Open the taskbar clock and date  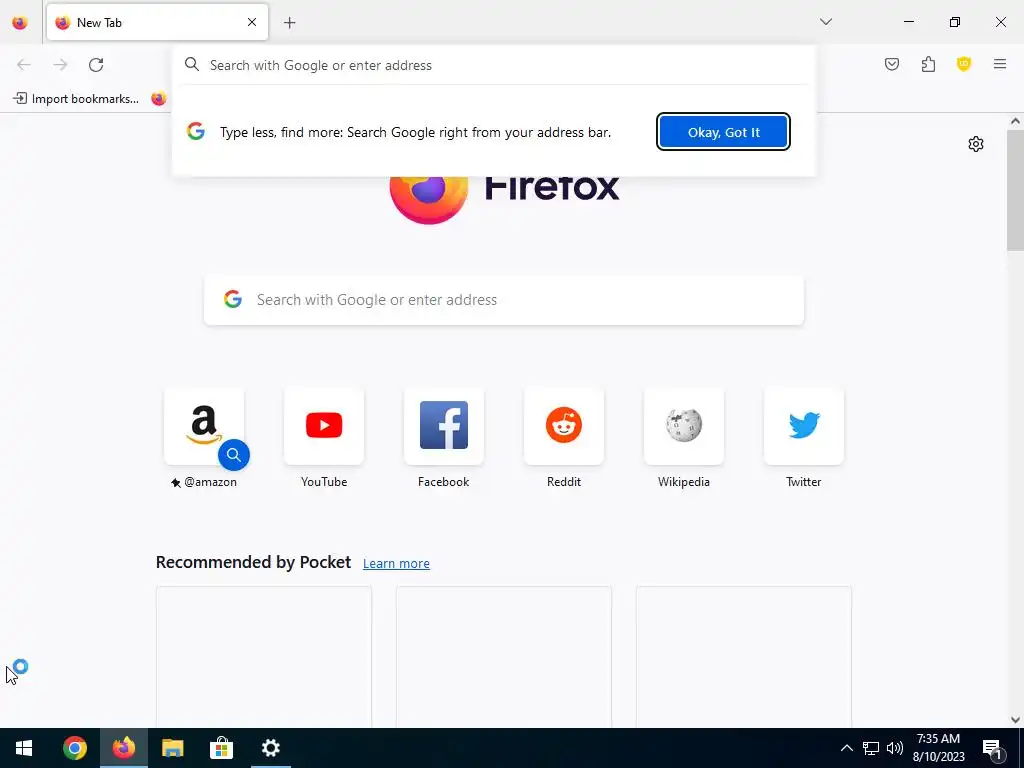tap(938, 748)
